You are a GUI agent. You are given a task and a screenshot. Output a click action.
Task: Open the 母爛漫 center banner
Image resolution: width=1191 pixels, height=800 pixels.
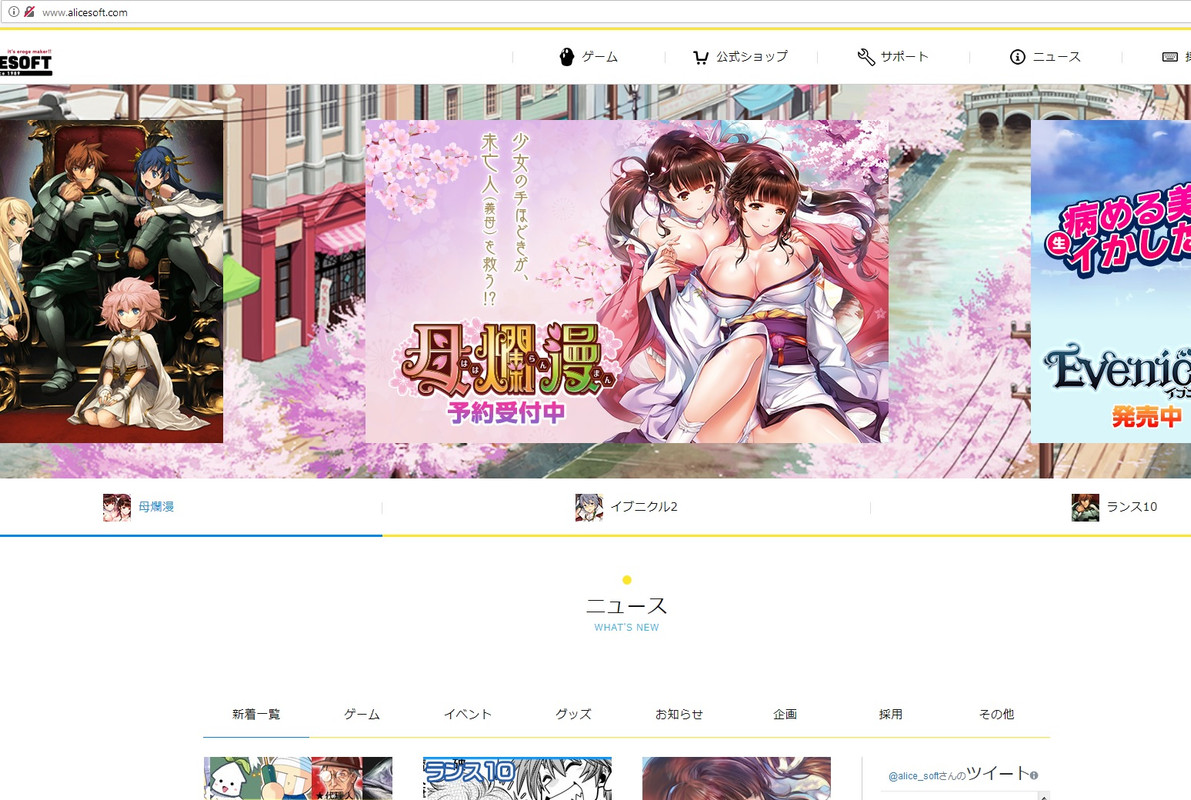coord(627,281)
